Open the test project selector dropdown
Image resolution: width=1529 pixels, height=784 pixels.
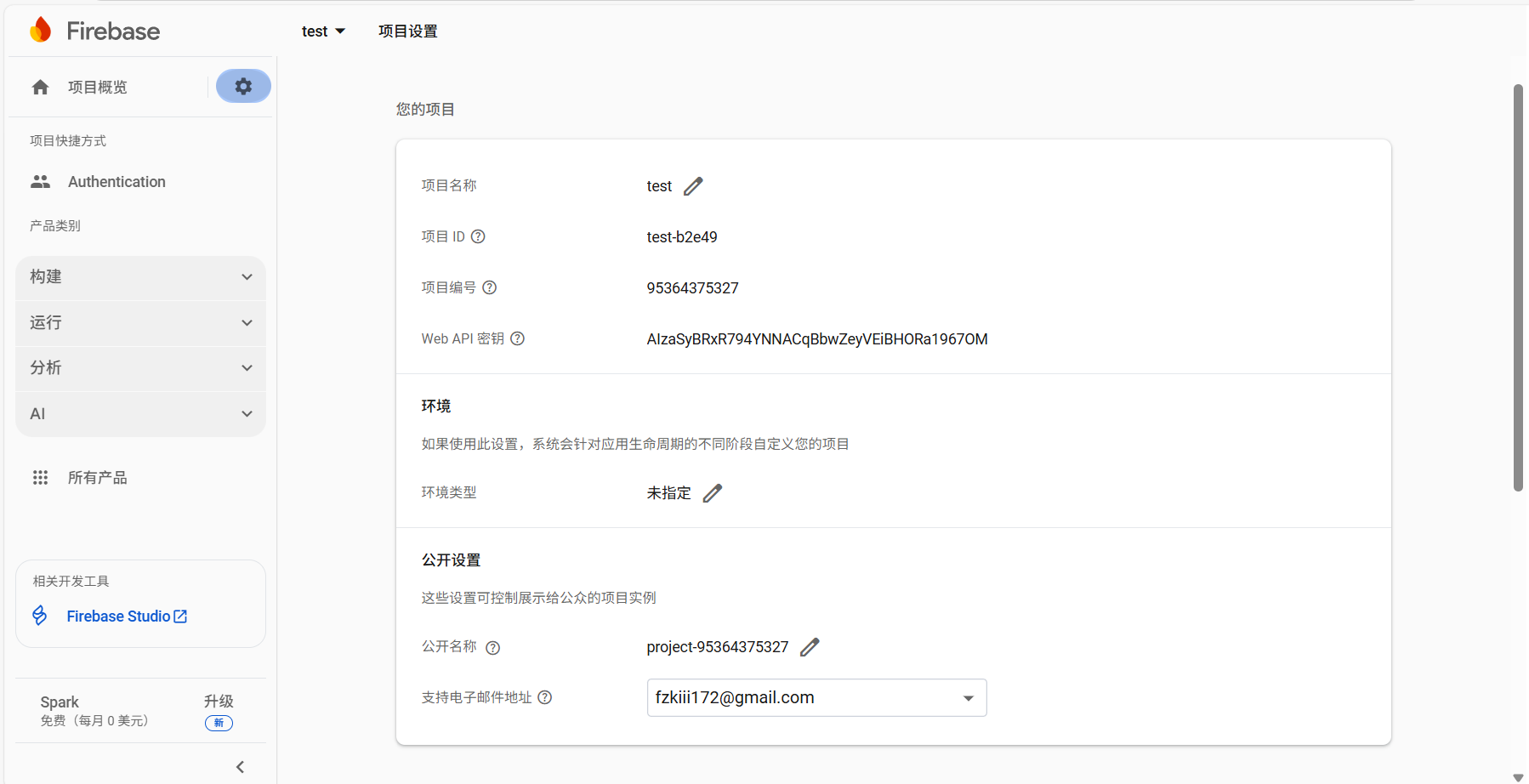pos(323,31)
